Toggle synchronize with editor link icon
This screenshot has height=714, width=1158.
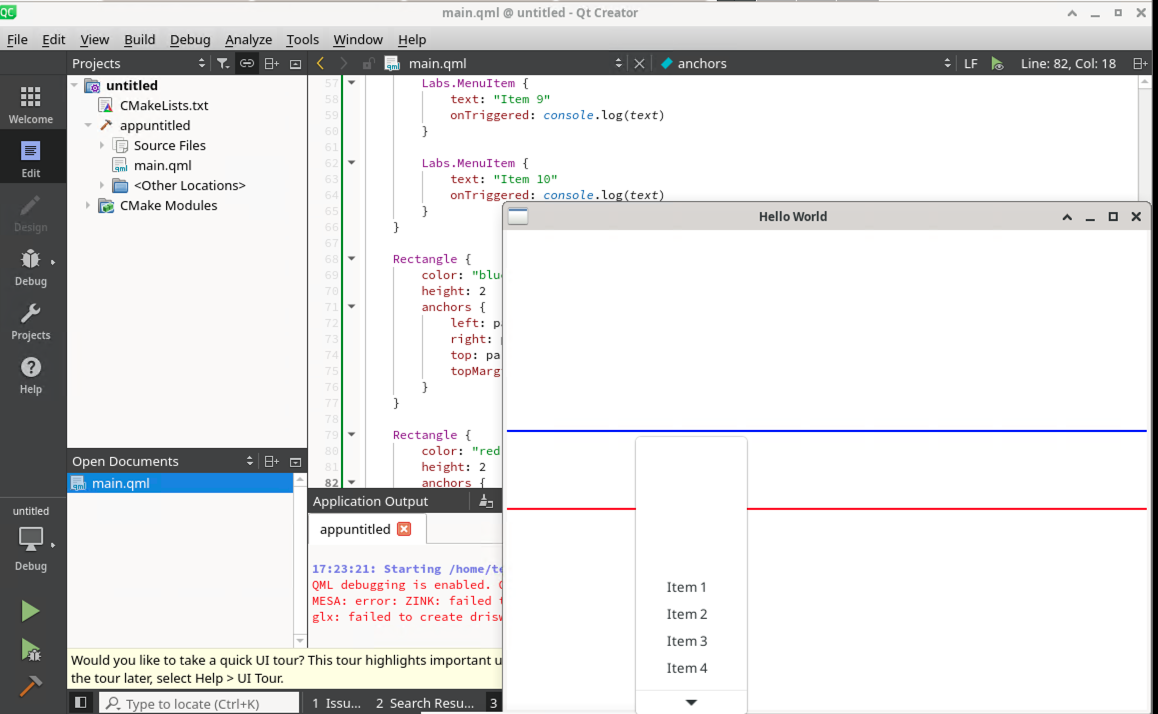(247, 63)
